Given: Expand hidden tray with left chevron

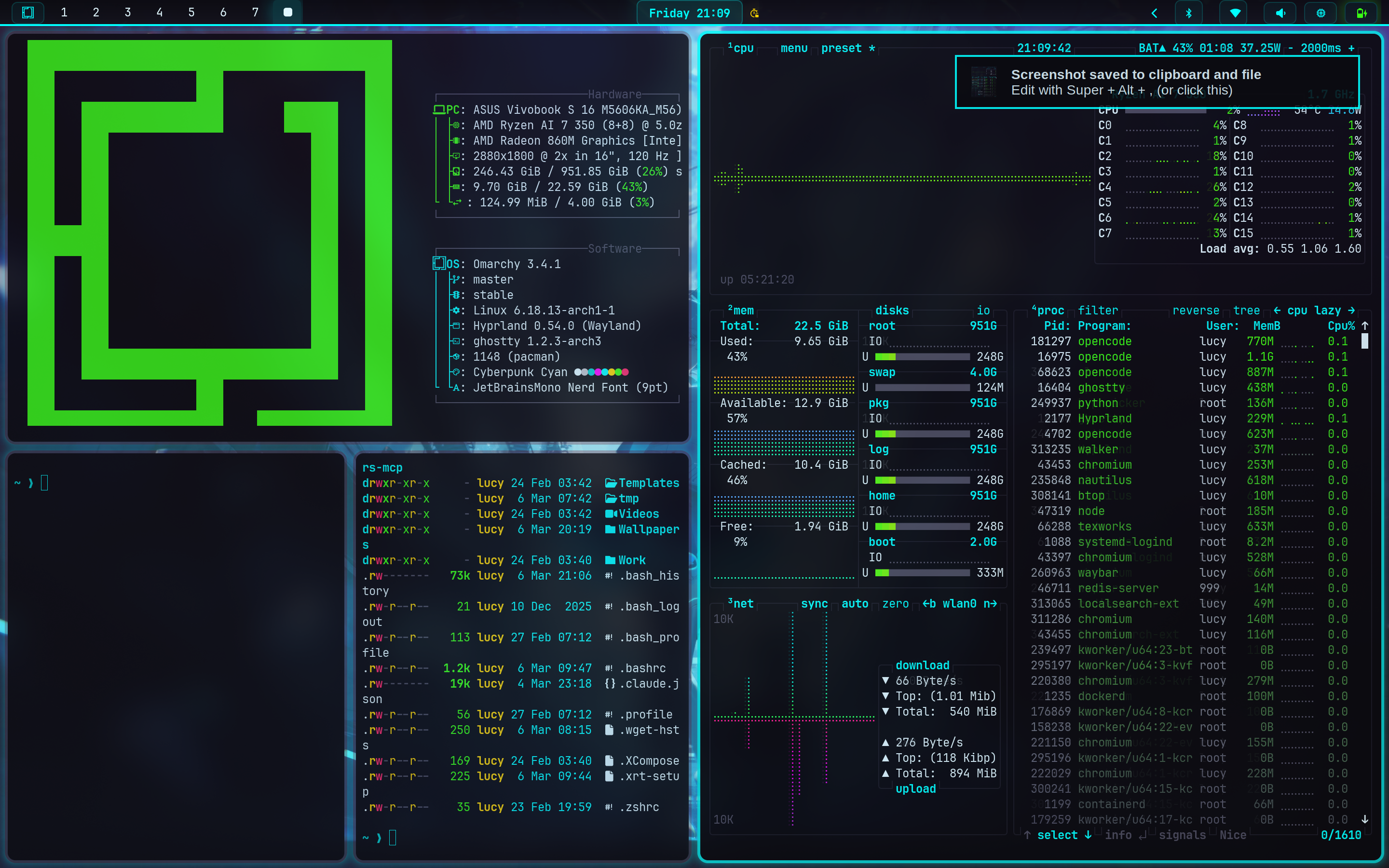Looking at the screenshot, I should coord(1154,13).
